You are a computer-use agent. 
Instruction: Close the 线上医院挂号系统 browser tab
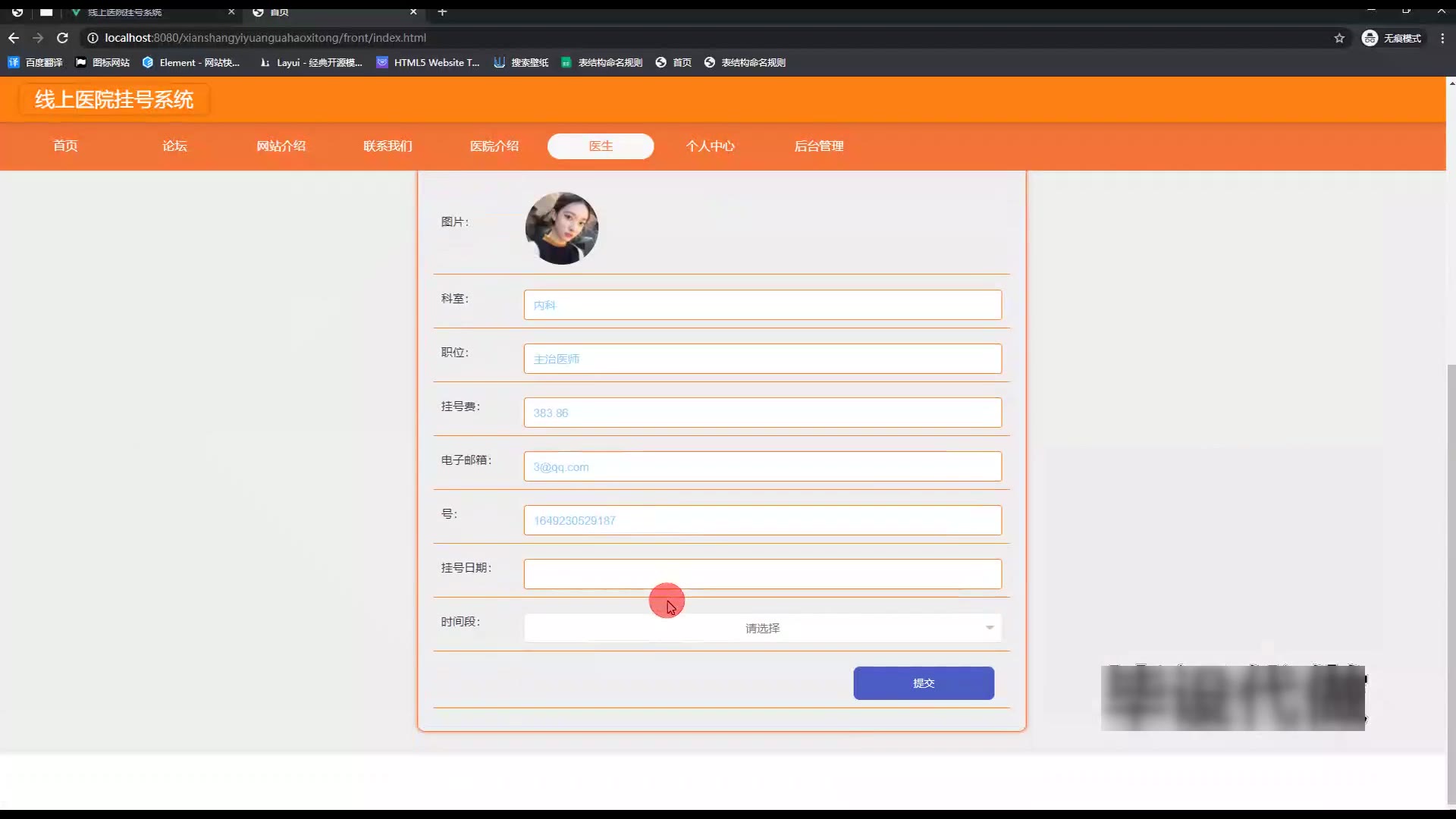[x=231, y=12]
